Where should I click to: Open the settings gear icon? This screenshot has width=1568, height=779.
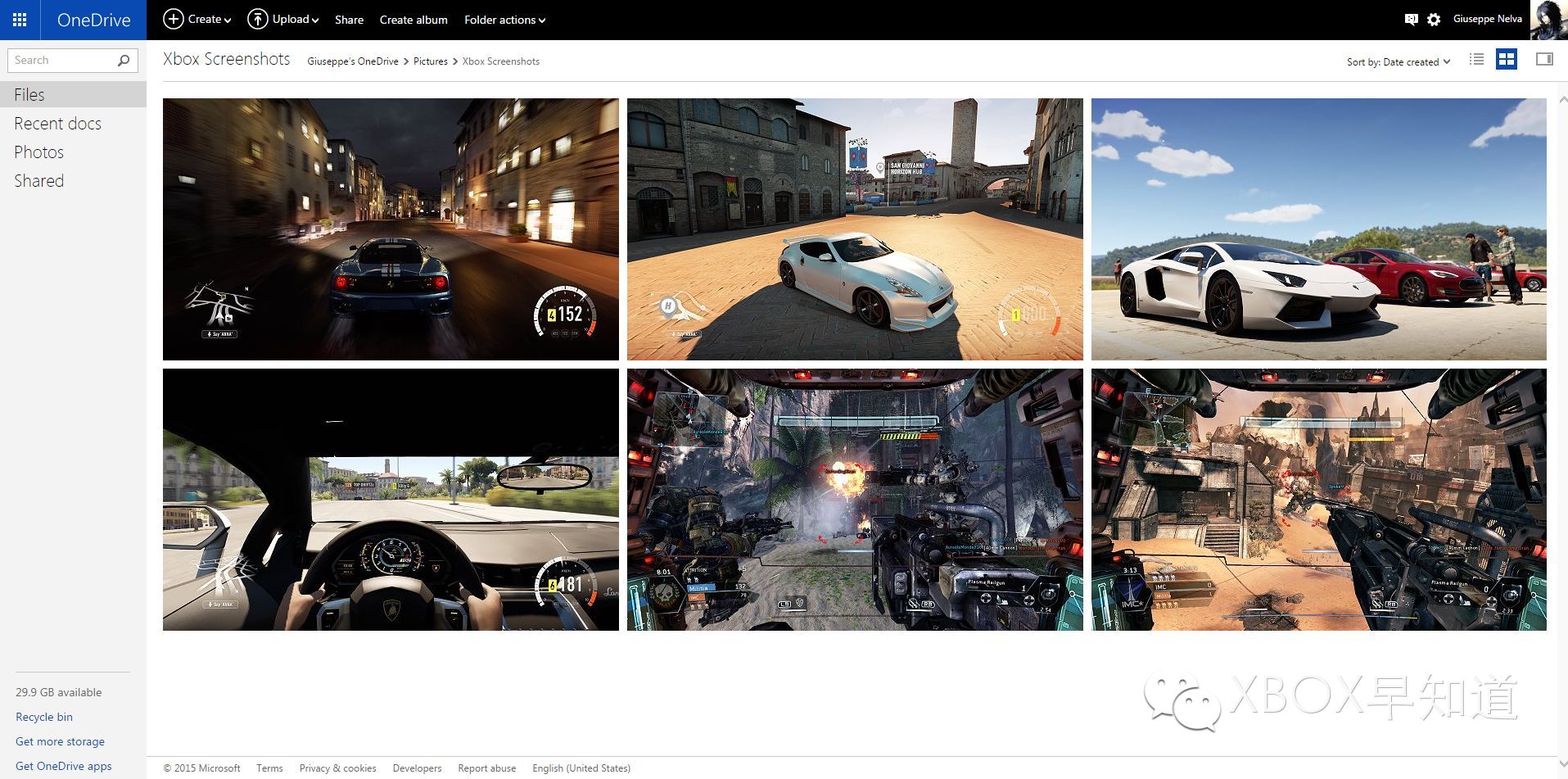pos(1434,20)
